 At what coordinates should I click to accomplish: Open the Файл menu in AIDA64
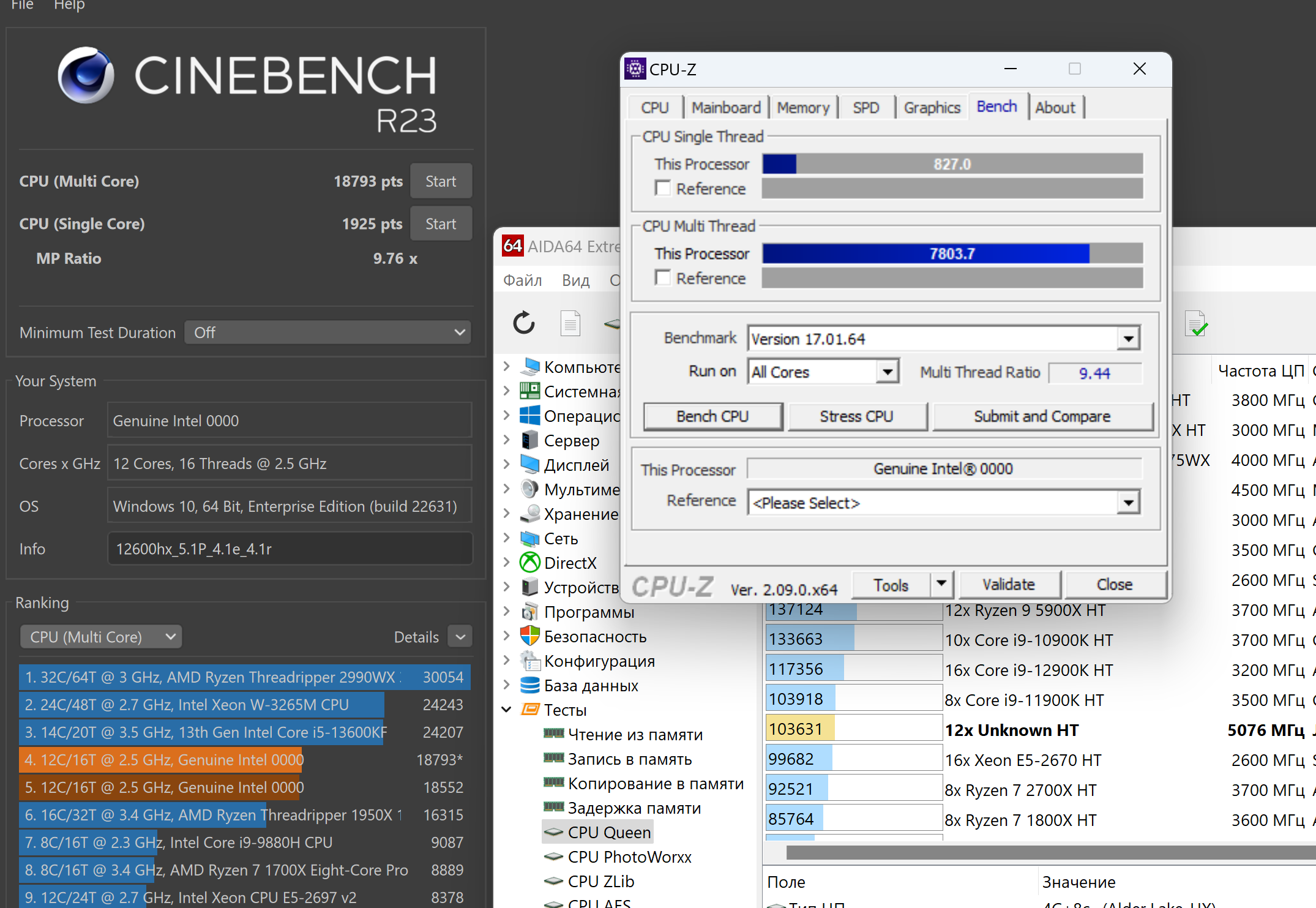coord(522,280)
